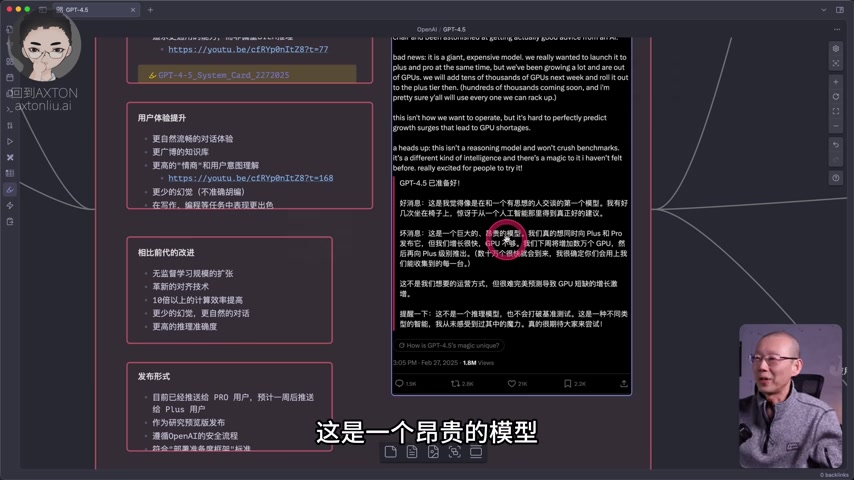Click the zoom to selection icon
This screenshot has height=480, width=854.
pyautogui.click(x=835, y=64)
